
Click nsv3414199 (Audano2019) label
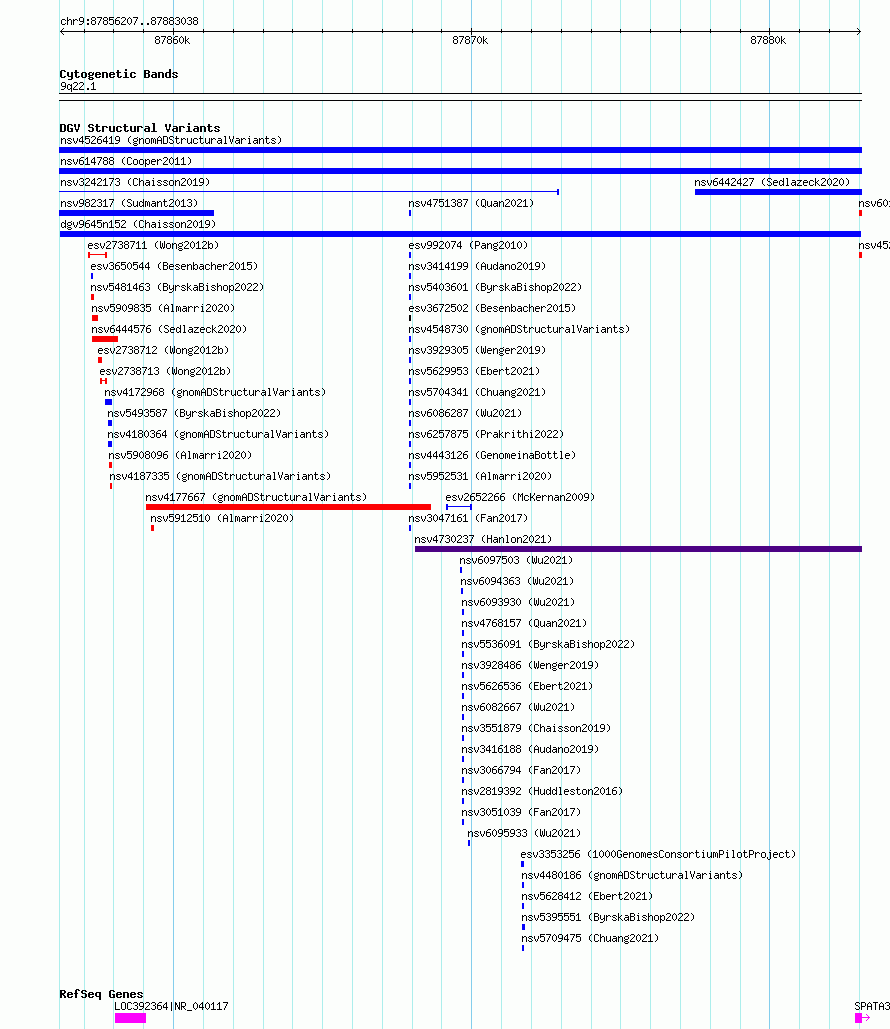click(x=477, y=266)
